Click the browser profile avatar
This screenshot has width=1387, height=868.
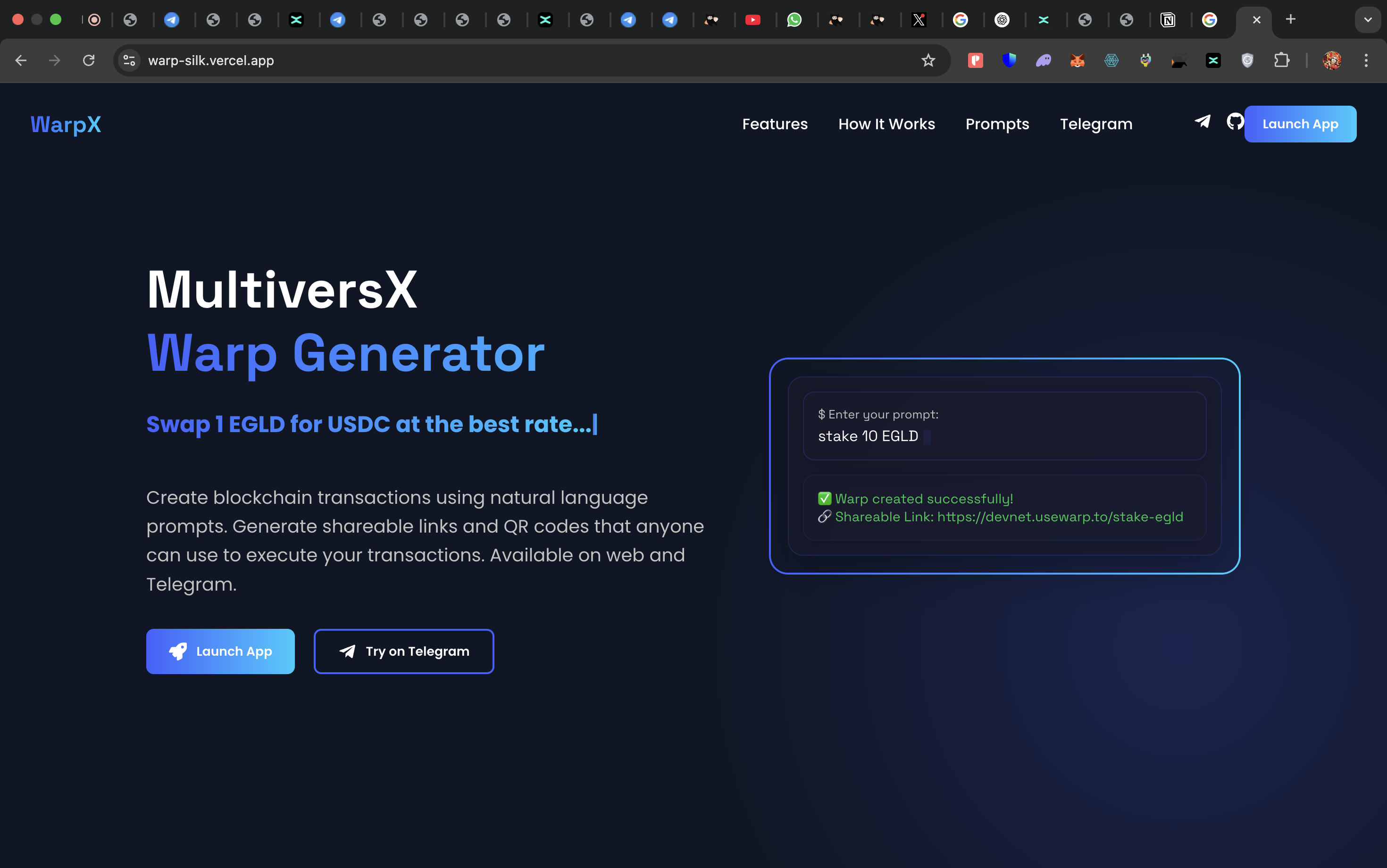1332,60
